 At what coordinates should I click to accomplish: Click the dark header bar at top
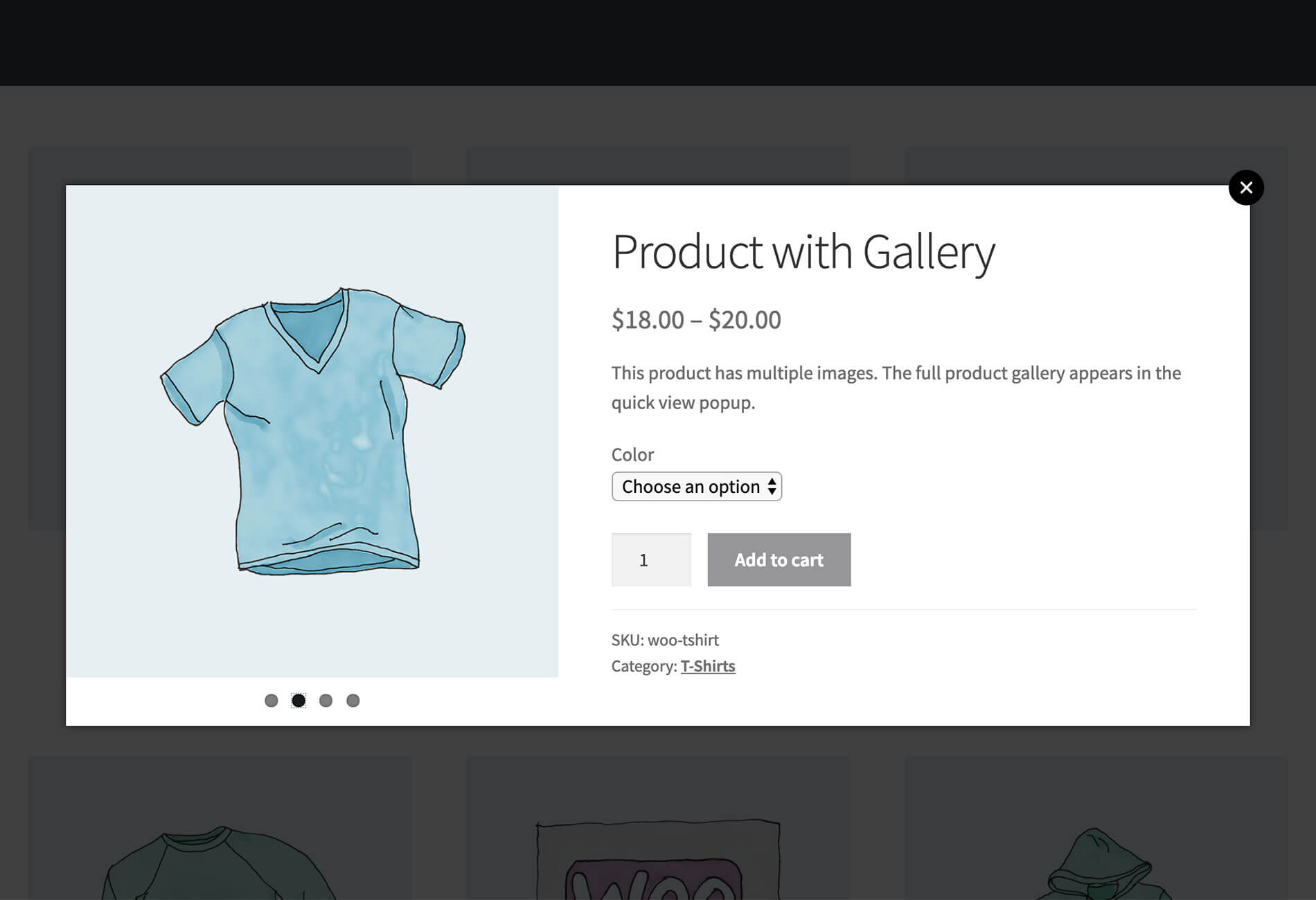658,42
